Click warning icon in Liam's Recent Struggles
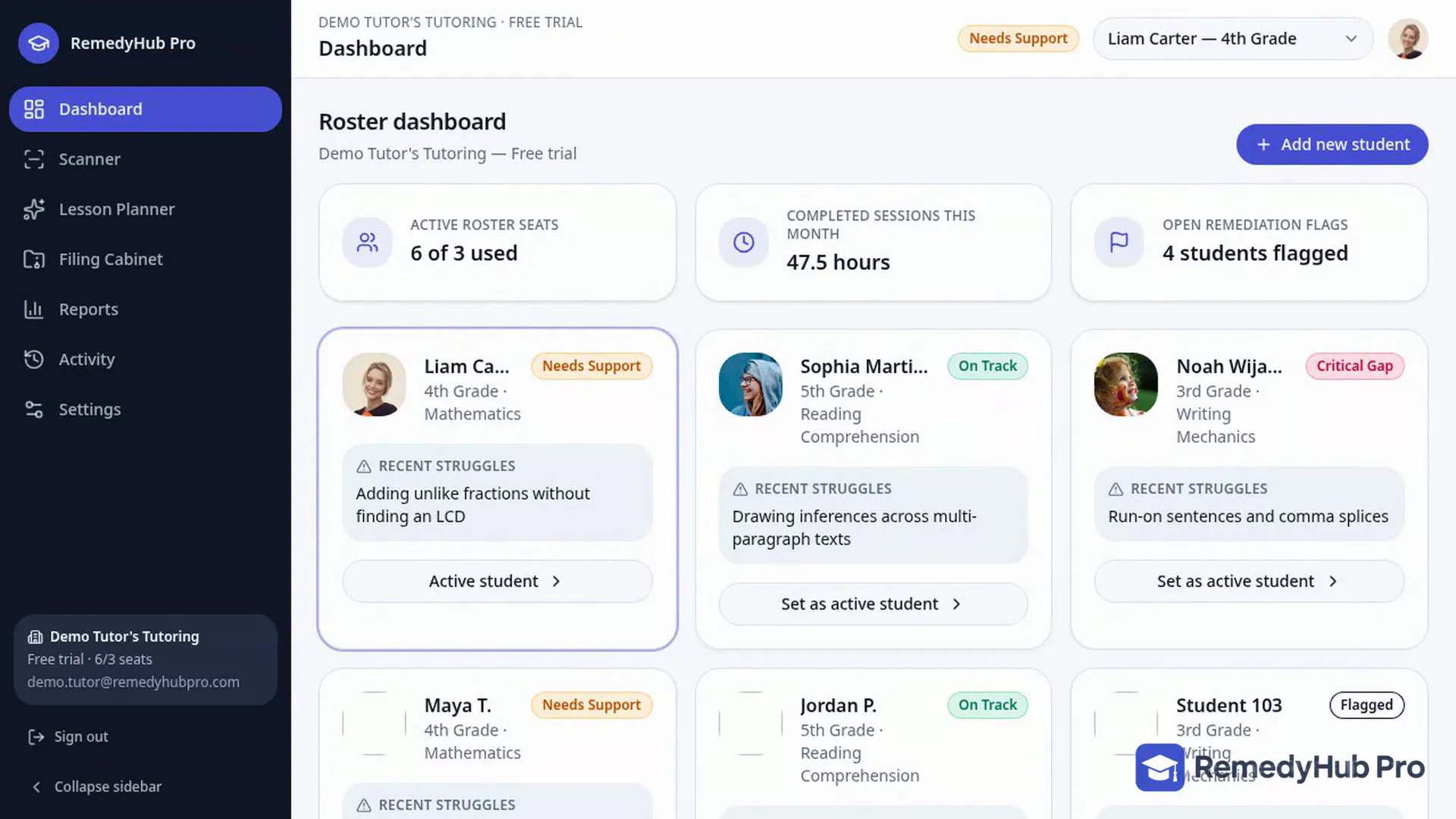This screenshot has width=1456, height=819. (x=364, y=466)
